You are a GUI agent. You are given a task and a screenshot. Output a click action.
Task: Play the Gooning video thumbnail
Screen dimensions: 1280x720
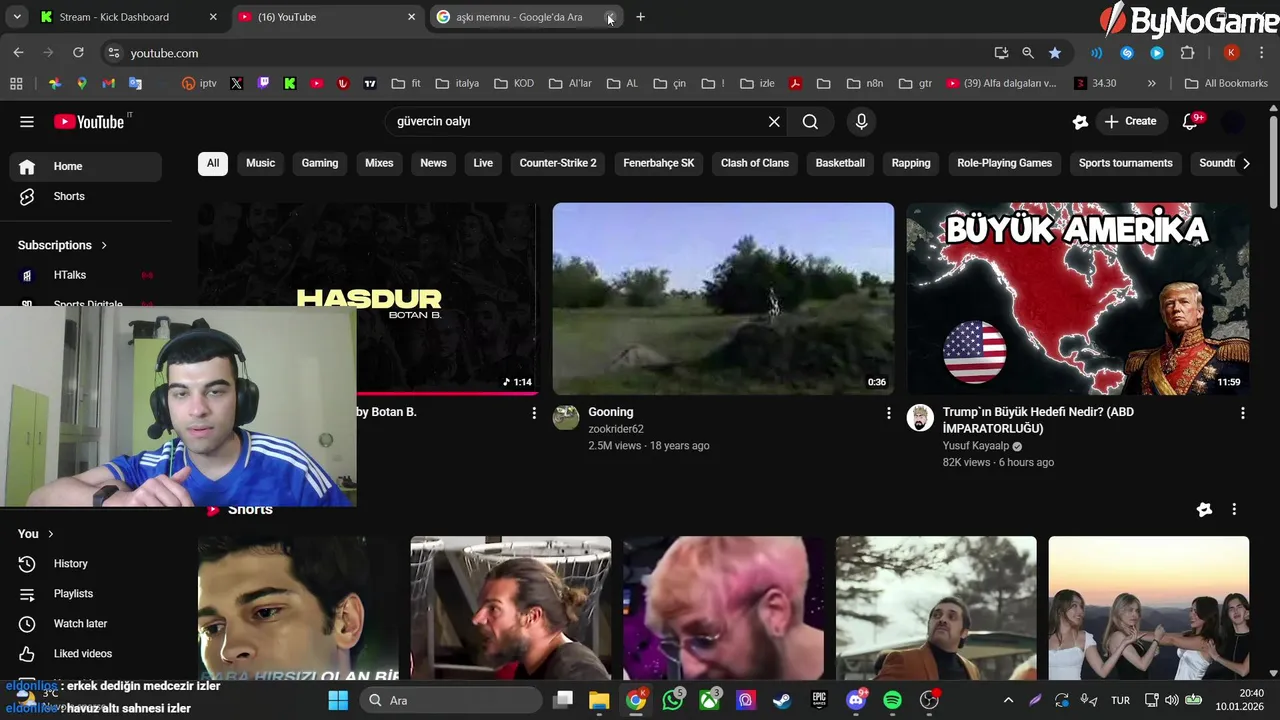[x=723, y=299]
